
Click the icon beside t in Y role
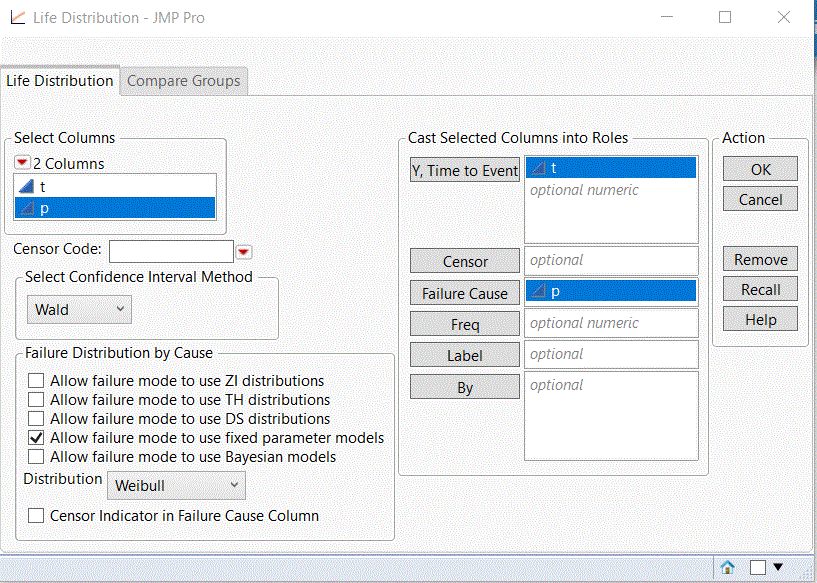coord(538,168)
